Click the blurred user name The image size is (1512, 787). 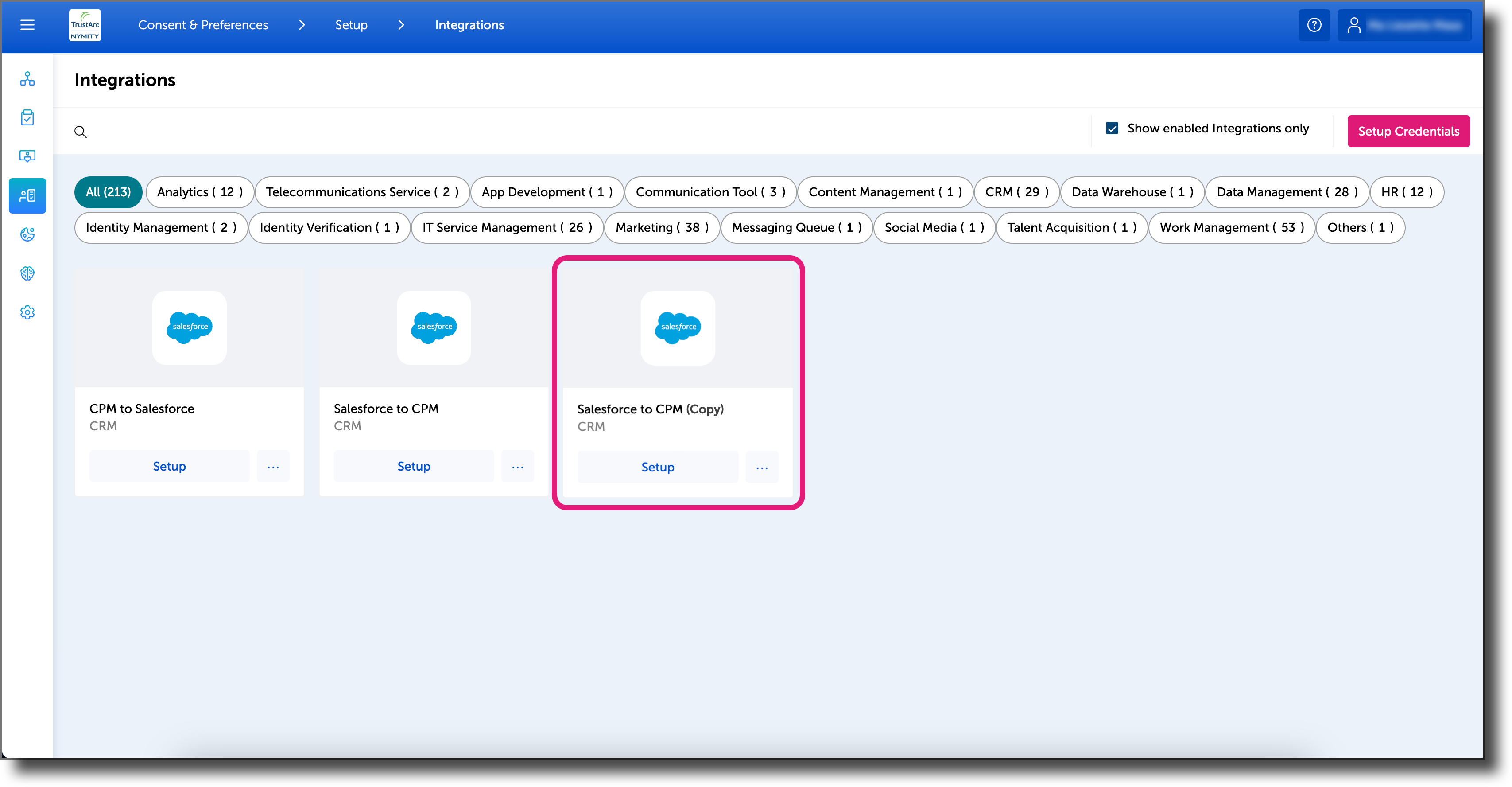pyautogui.click(x=1414, y=25)
